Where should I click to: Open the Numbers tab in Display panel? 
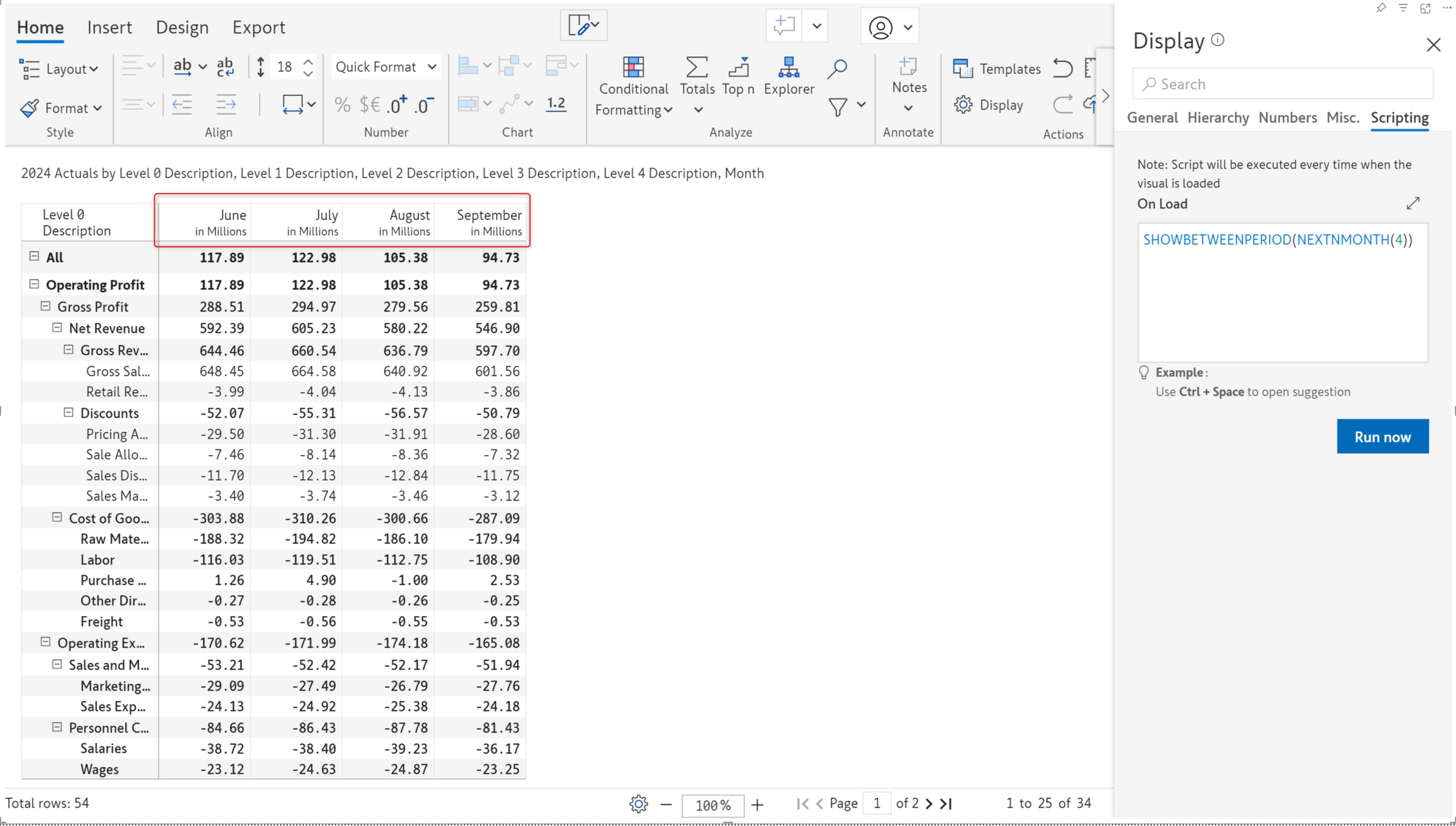pos(1287,118)
